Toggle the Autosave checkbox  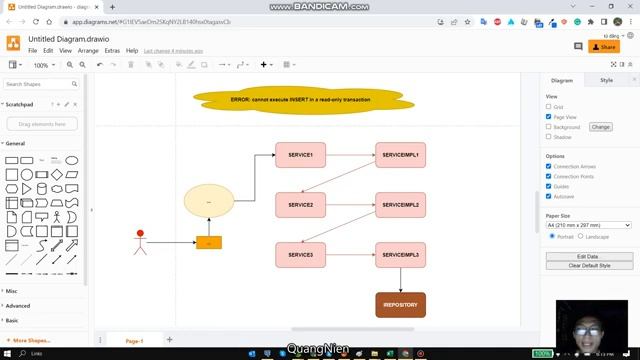(549, 196)
